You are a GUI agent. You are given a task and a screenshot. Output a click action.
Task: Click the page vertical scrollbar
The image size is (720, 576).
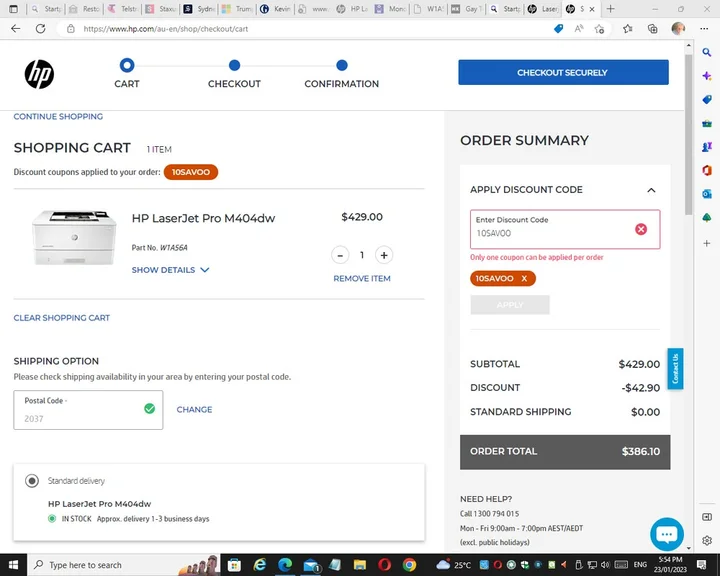pyautogui.click(x=688, y=133)
